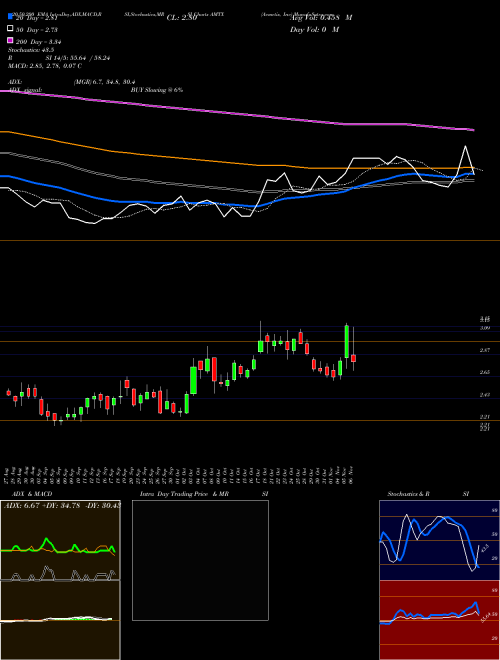Image resolution: width=500 pixels, height=660 pixels.
Task: Click the 'ADX & MACD' panel title
Action: (x=32, y=494)
